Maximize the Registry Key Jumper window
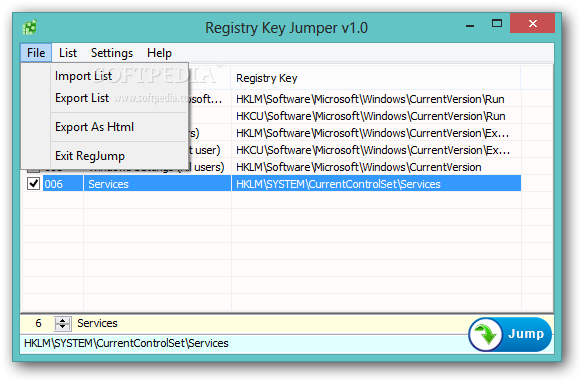Image resolution: width=582 pixels, height=382 pixels. (497, 24)
